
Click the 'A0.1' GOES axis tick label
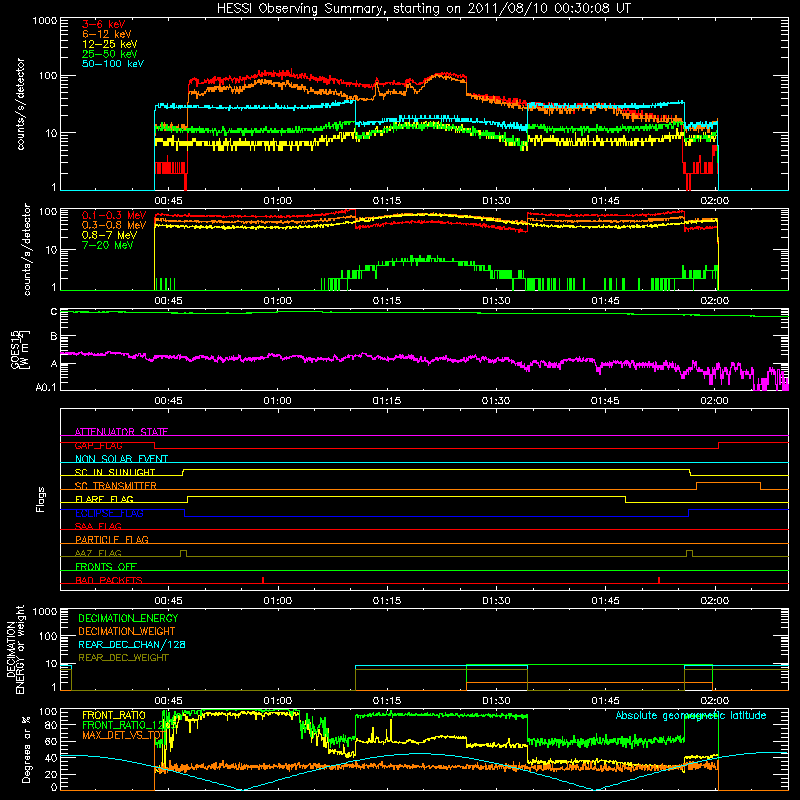[x=46, y=387]
